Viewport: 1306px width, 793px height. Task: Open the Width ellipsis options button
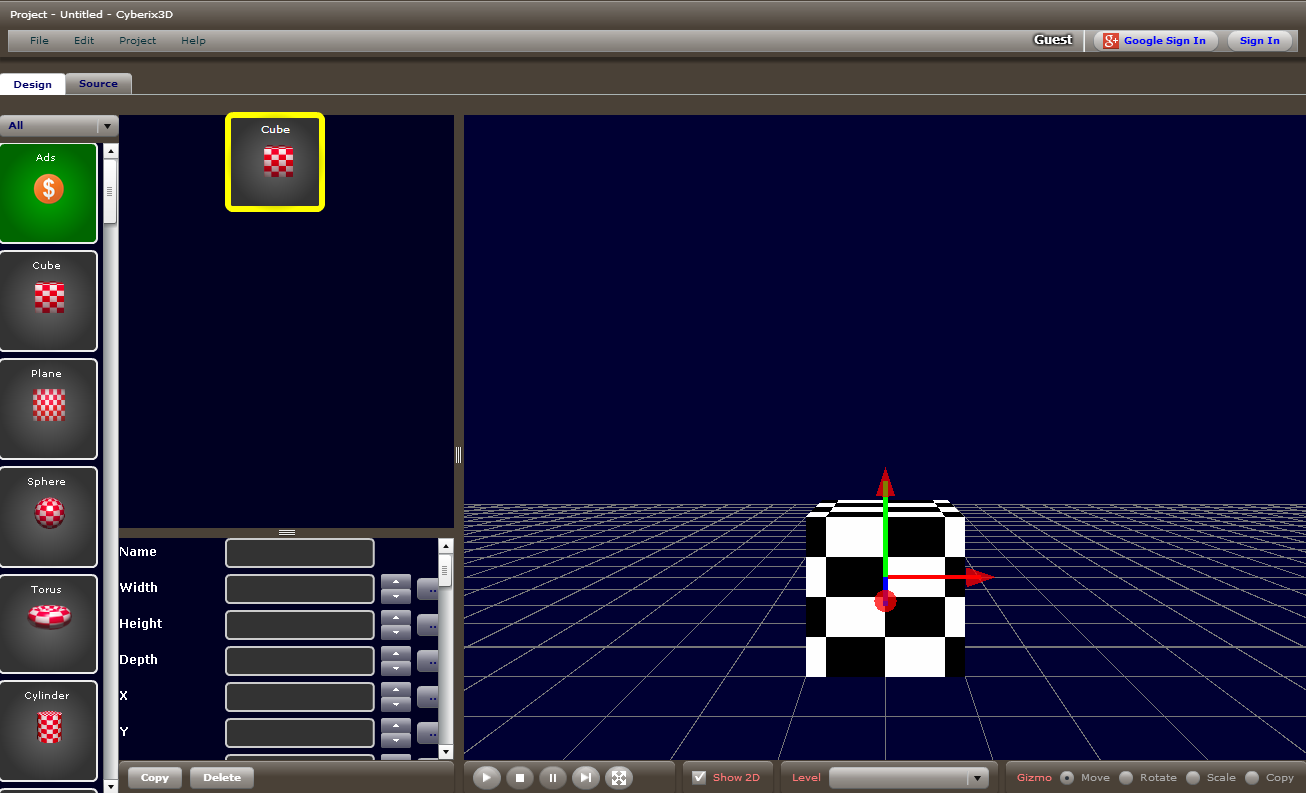point(428,589)
